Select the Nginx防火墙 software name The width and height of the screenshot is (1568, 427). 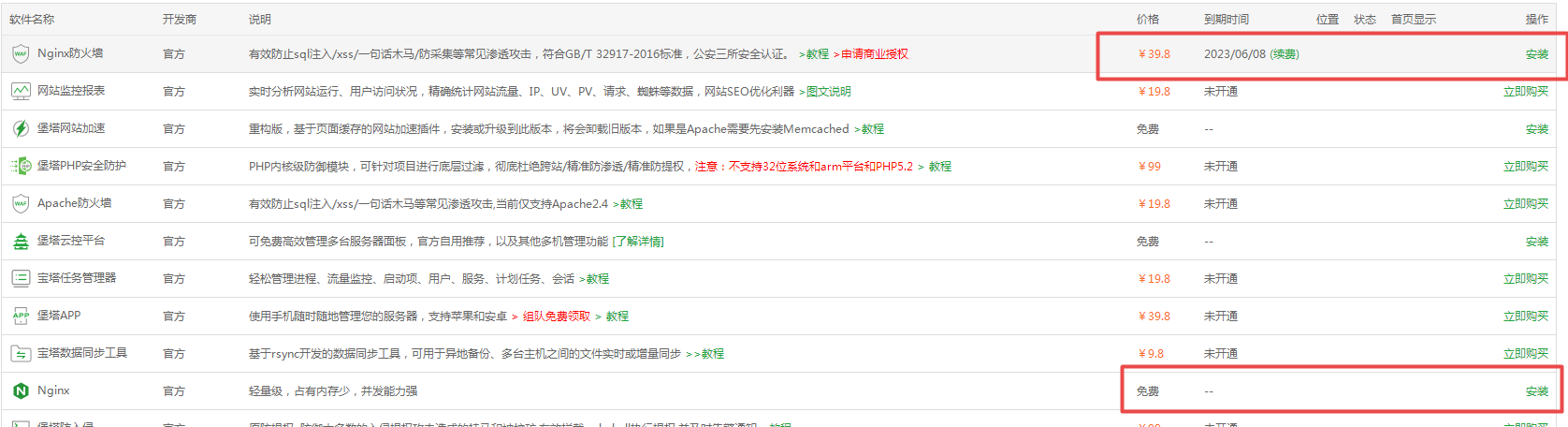pos(70,53)
